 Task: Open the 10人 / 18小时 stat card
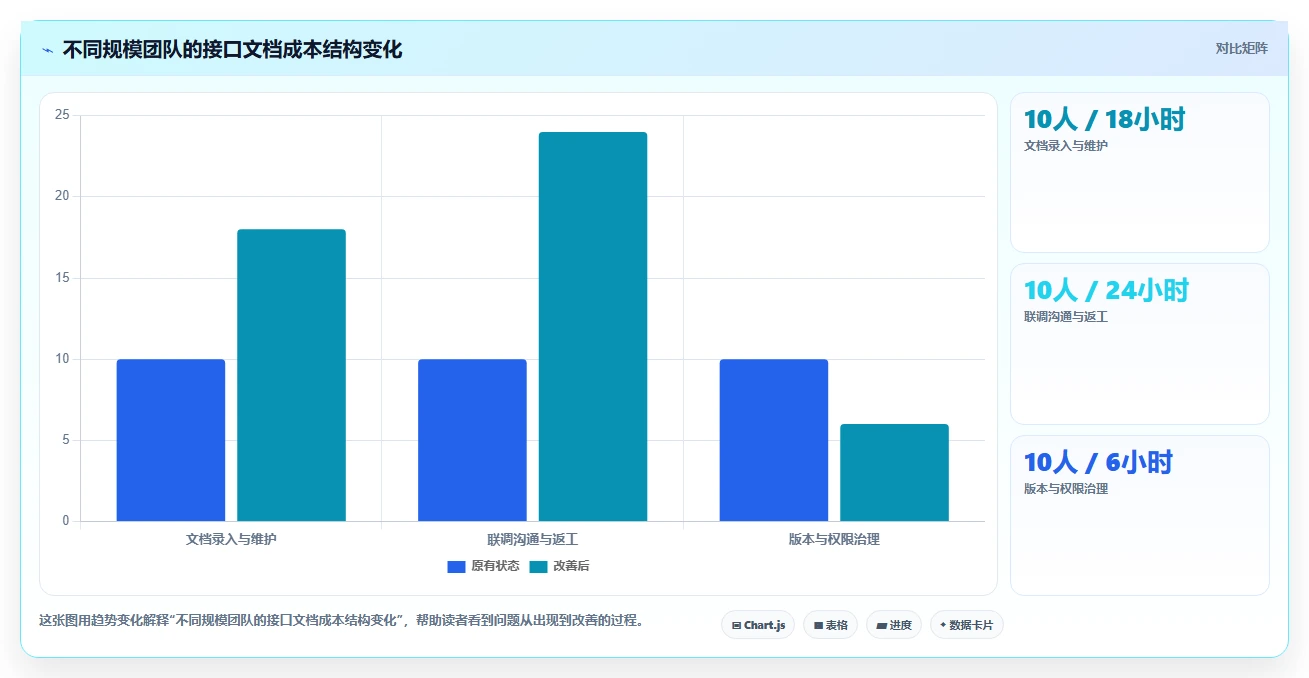click(1139, 172)
